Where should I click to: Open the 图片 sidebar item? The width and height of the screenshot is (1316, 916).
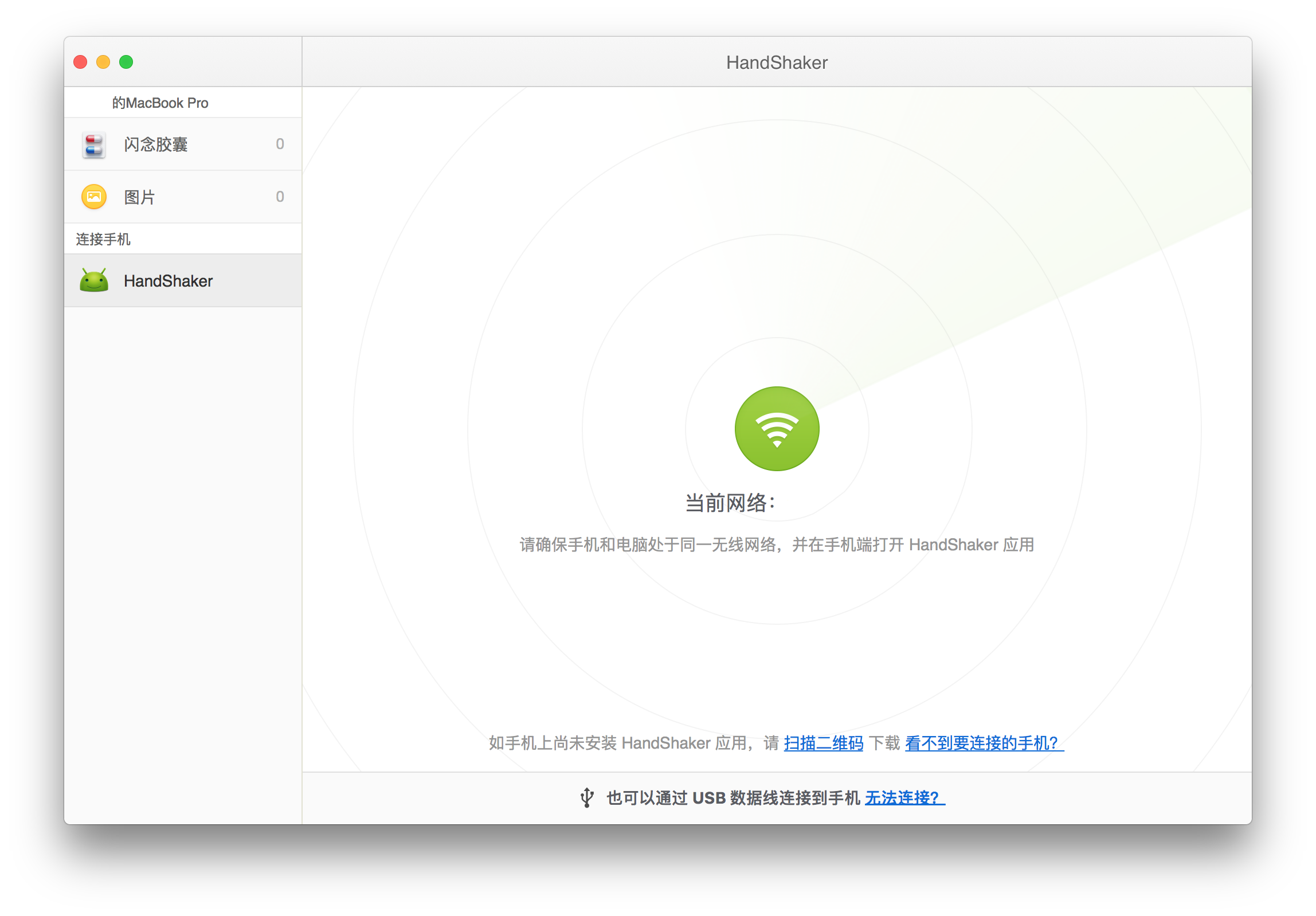[140, 197]
